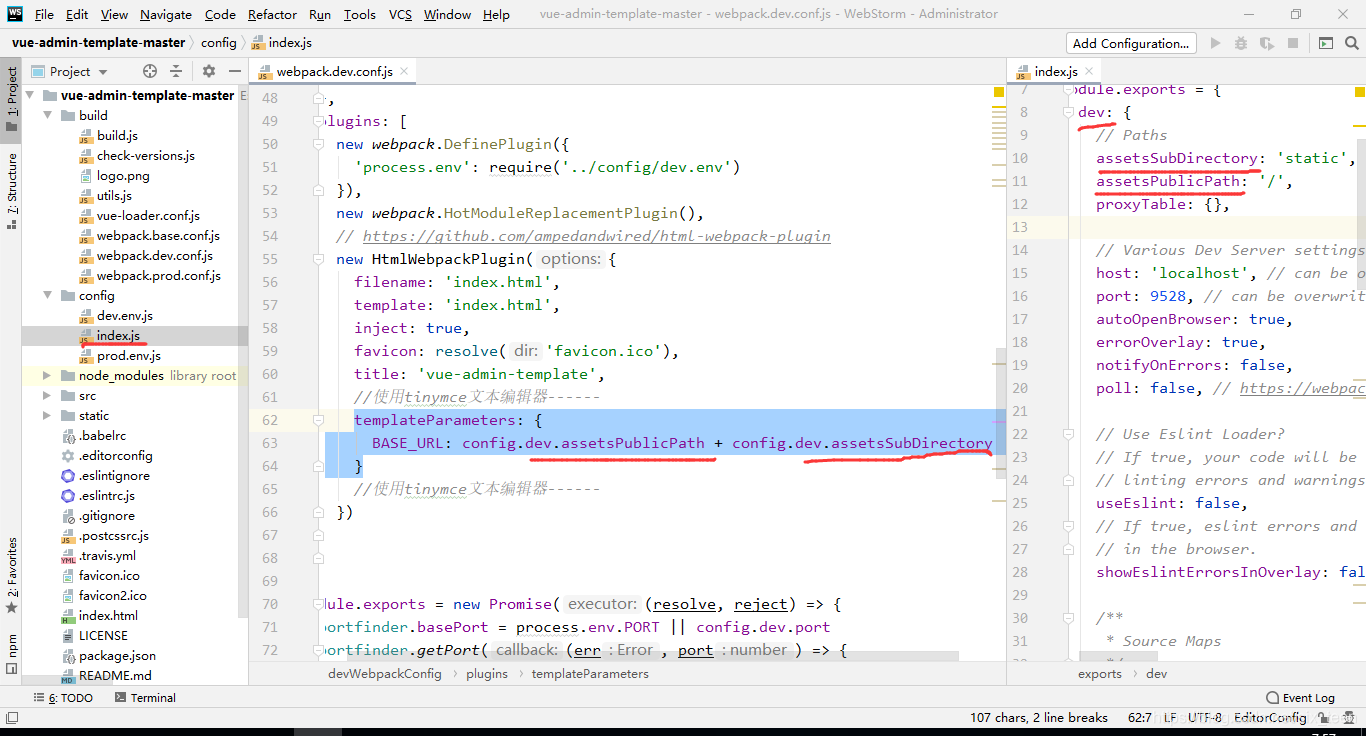This screenshot has height=736, width=1366.
Task: Click the Stop square icon
Action: (x=1293, y=43)
